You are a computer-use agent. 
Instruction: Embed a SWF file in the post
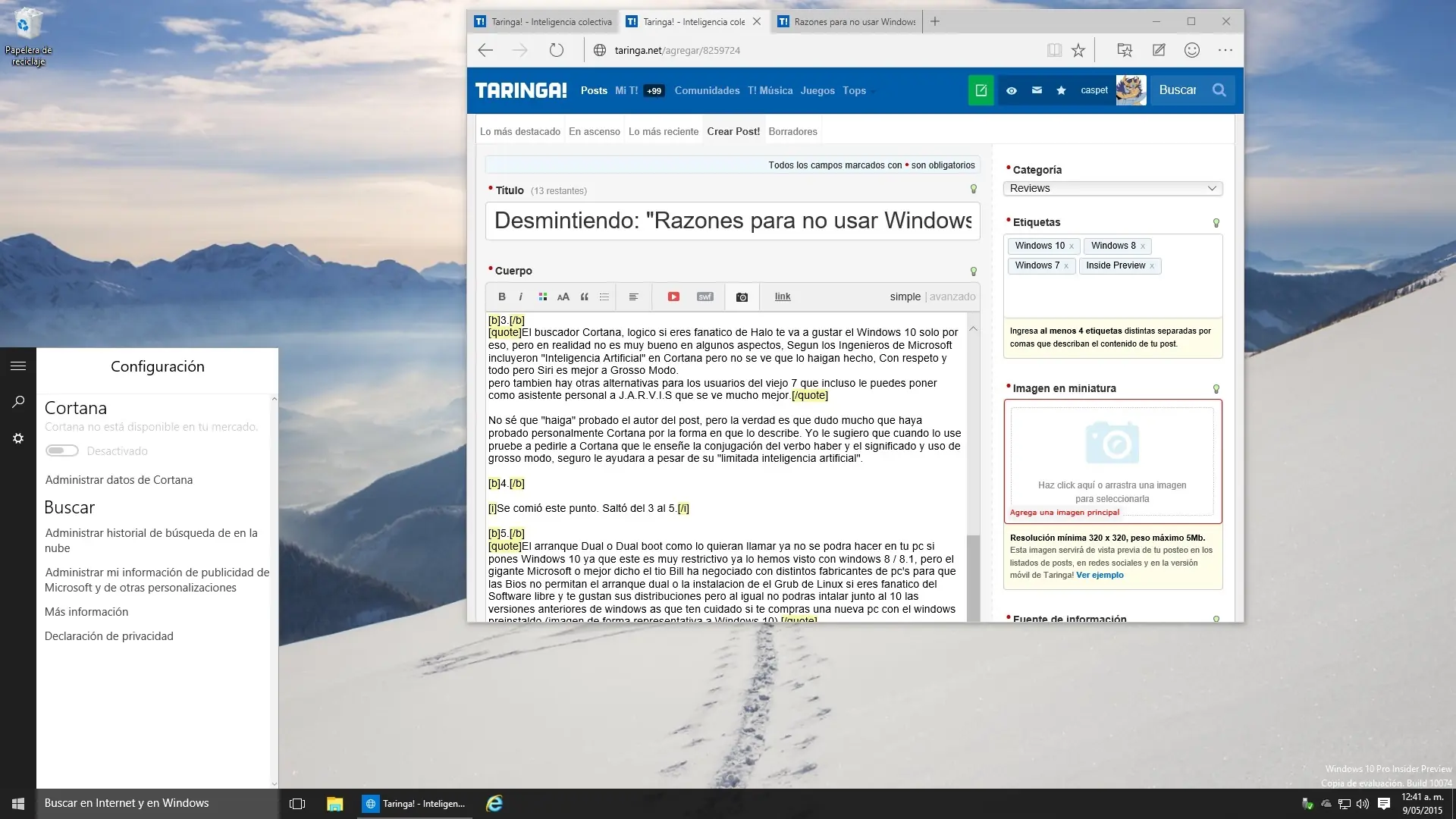click(705, 297)
